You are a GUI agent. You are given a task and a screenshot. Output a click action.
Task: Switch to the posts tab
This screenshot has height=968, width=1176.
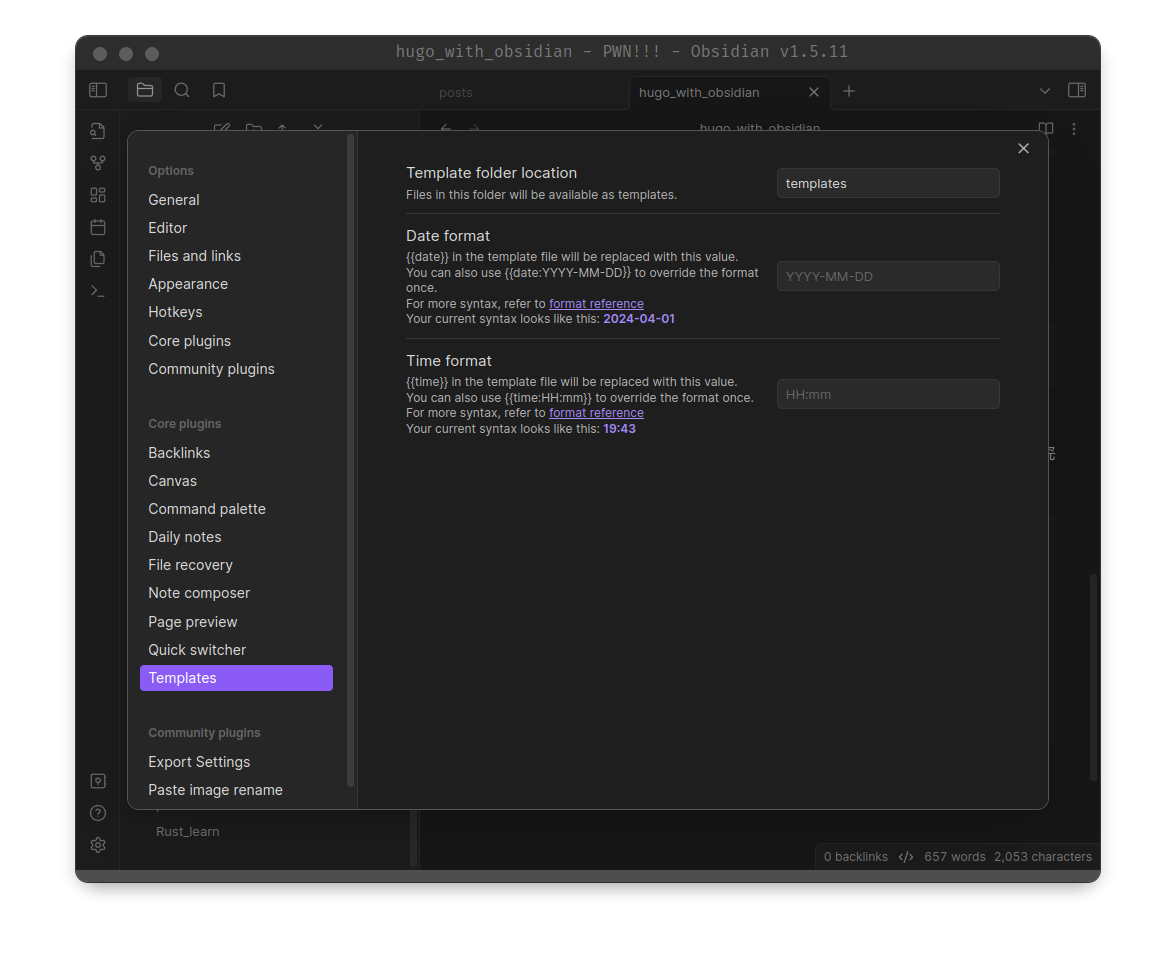pyautogui.click(x=456, y=92)
